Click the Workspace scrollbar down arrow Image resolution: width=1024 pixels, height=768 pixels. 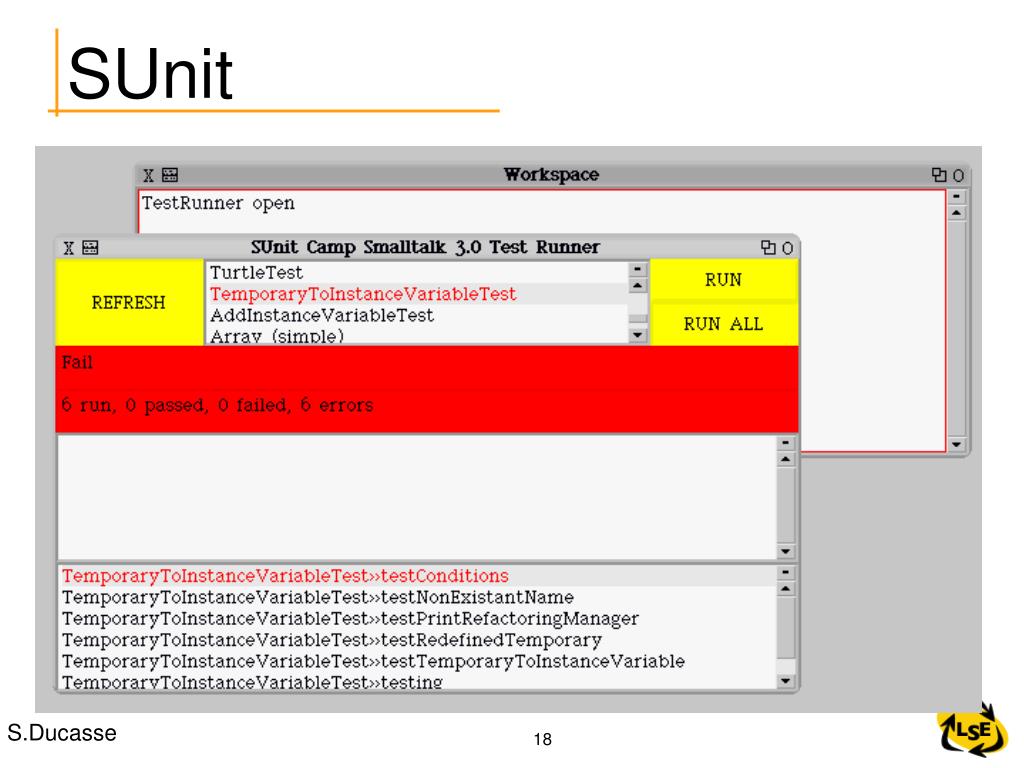[957, 444]
